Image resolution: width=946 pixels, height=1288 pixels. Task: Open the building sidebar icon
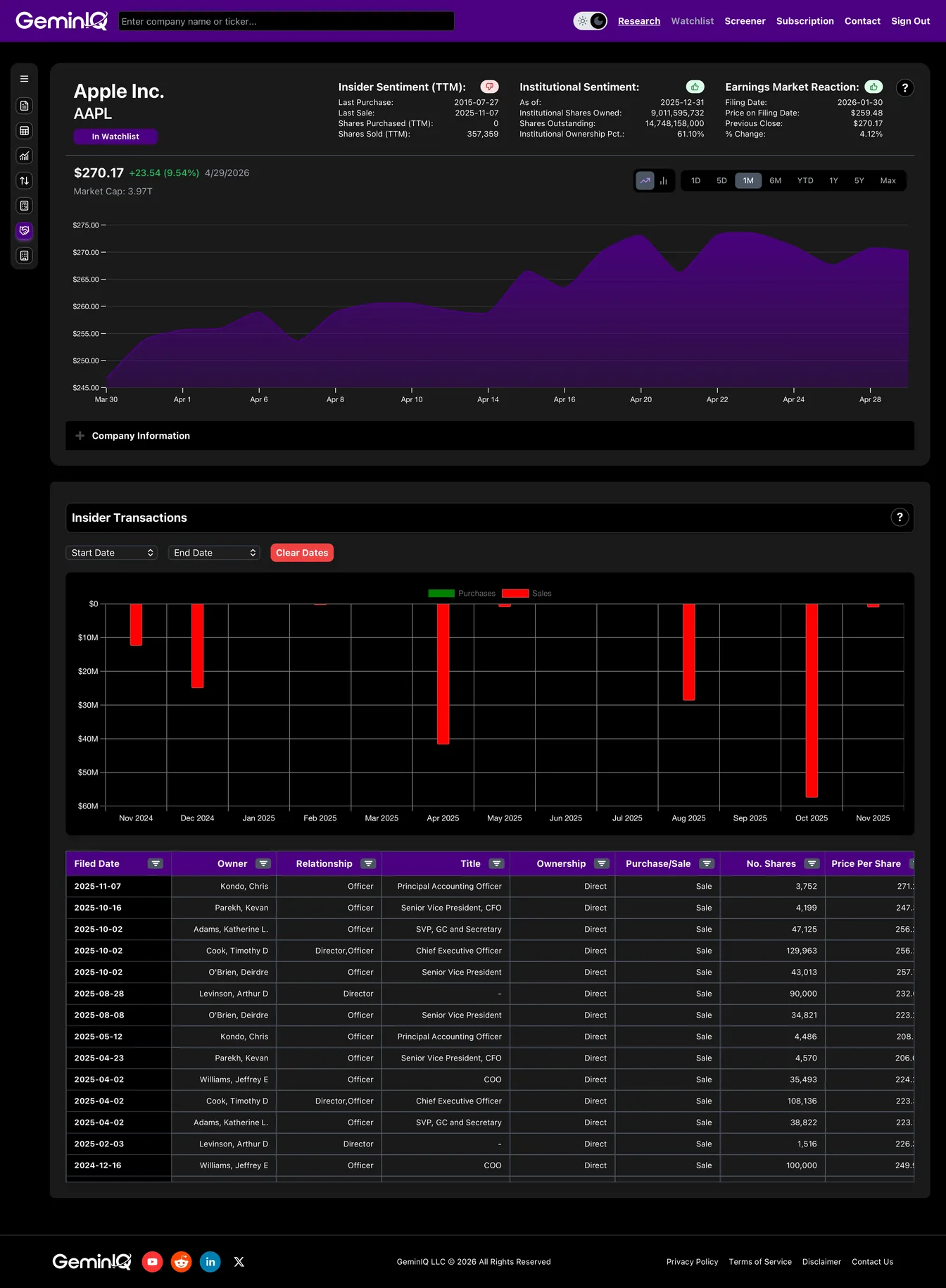coord(24,256)
